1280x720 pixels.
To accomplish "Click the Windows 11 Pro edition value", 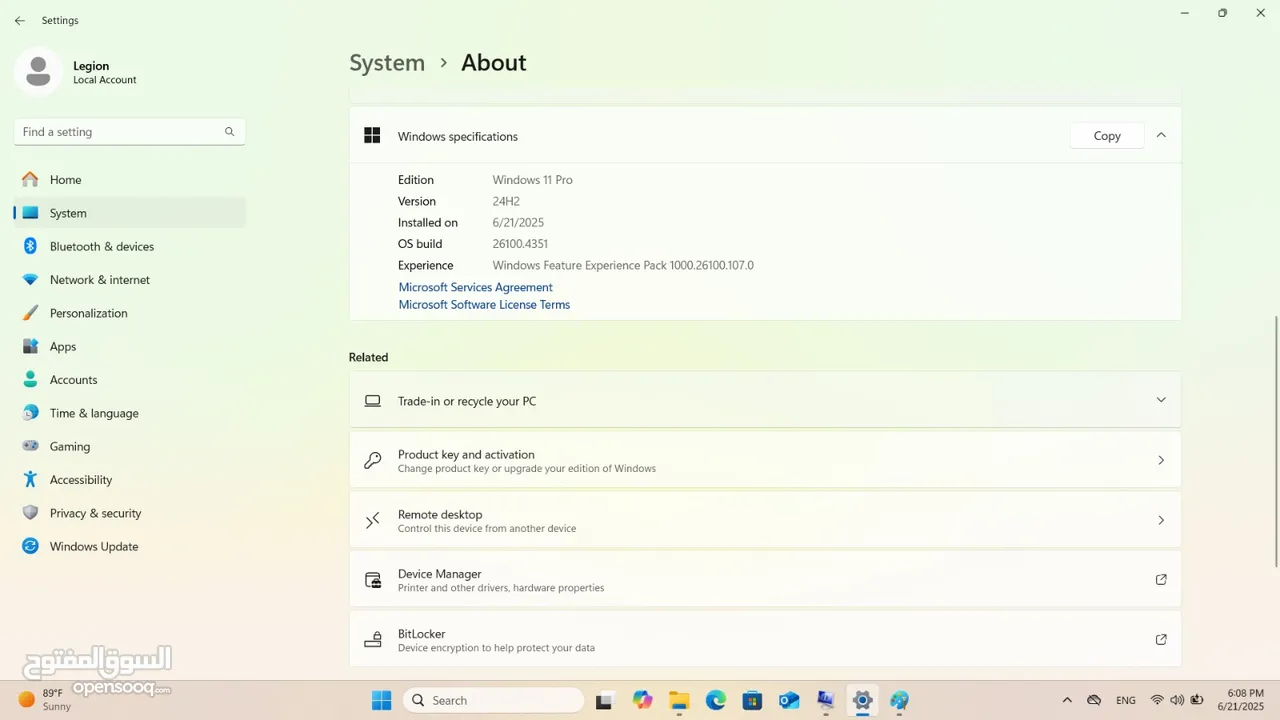I will click(x=532, y=180).
